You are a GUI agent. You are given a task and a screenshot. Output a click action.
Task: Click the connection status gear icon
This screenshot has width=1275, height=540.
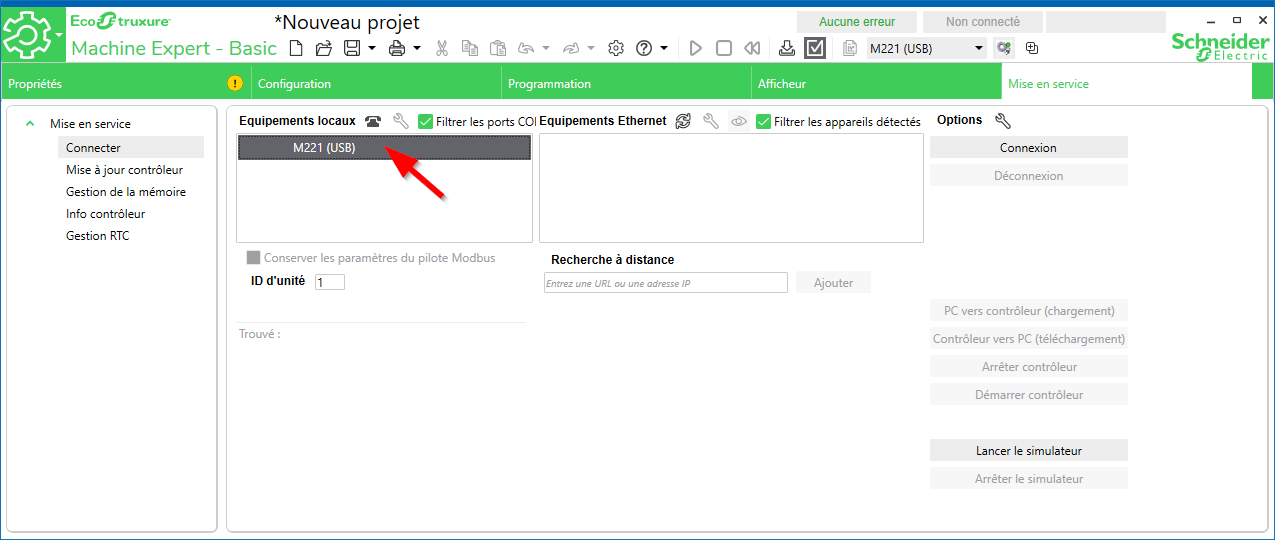1004,48
